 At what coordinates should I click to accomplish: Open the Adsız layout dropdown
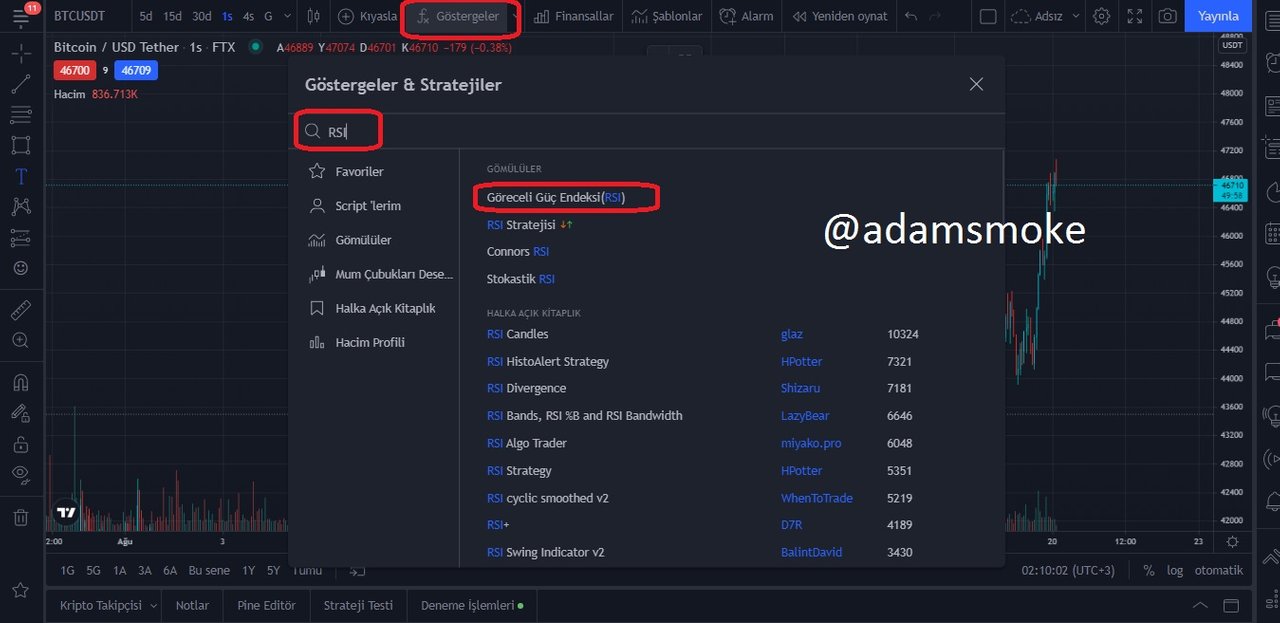1046,16
